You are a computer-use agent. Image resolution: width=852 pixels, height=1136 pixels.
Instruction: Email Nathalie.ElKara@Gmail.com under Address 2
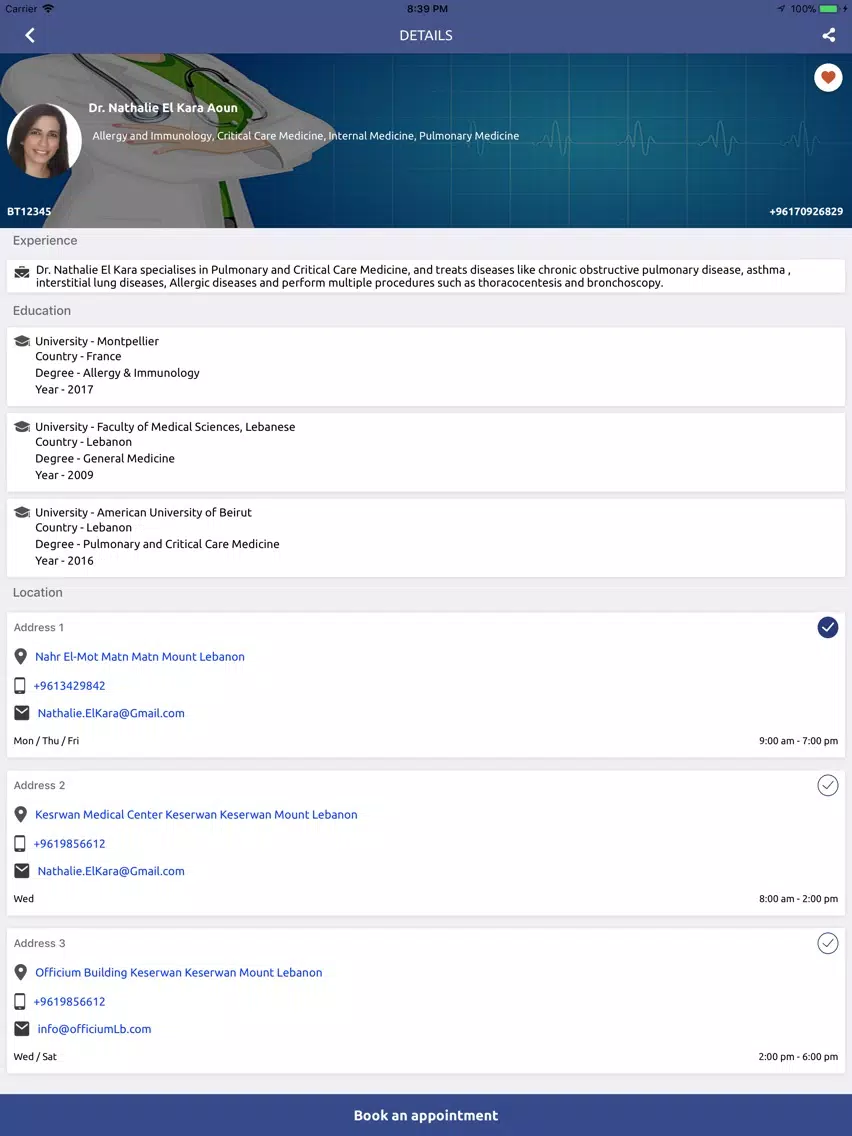(111, 871)
